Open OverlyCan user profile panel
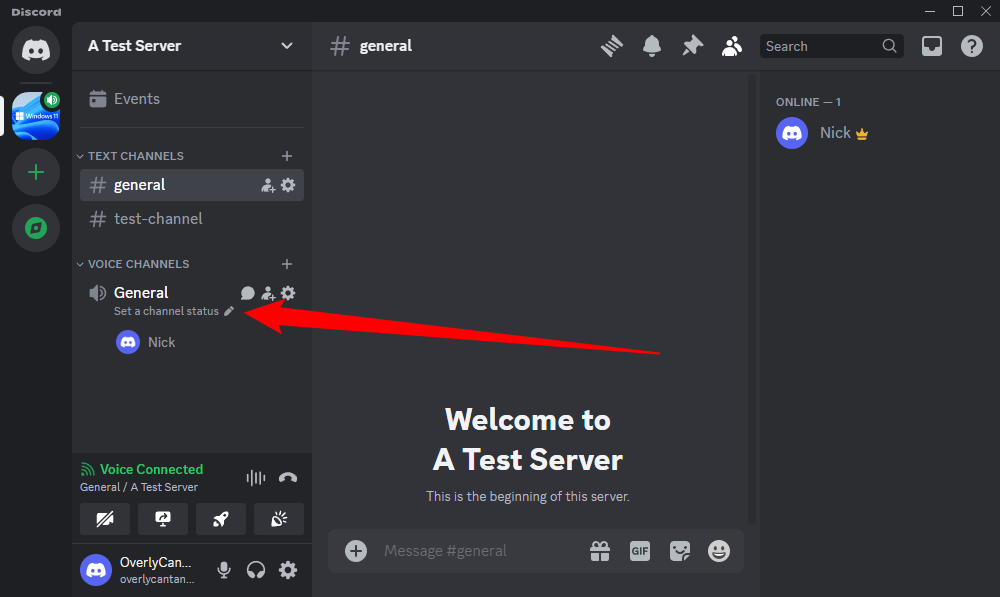The height and width of the screenshot is (597, 1000). pos(140,570)
